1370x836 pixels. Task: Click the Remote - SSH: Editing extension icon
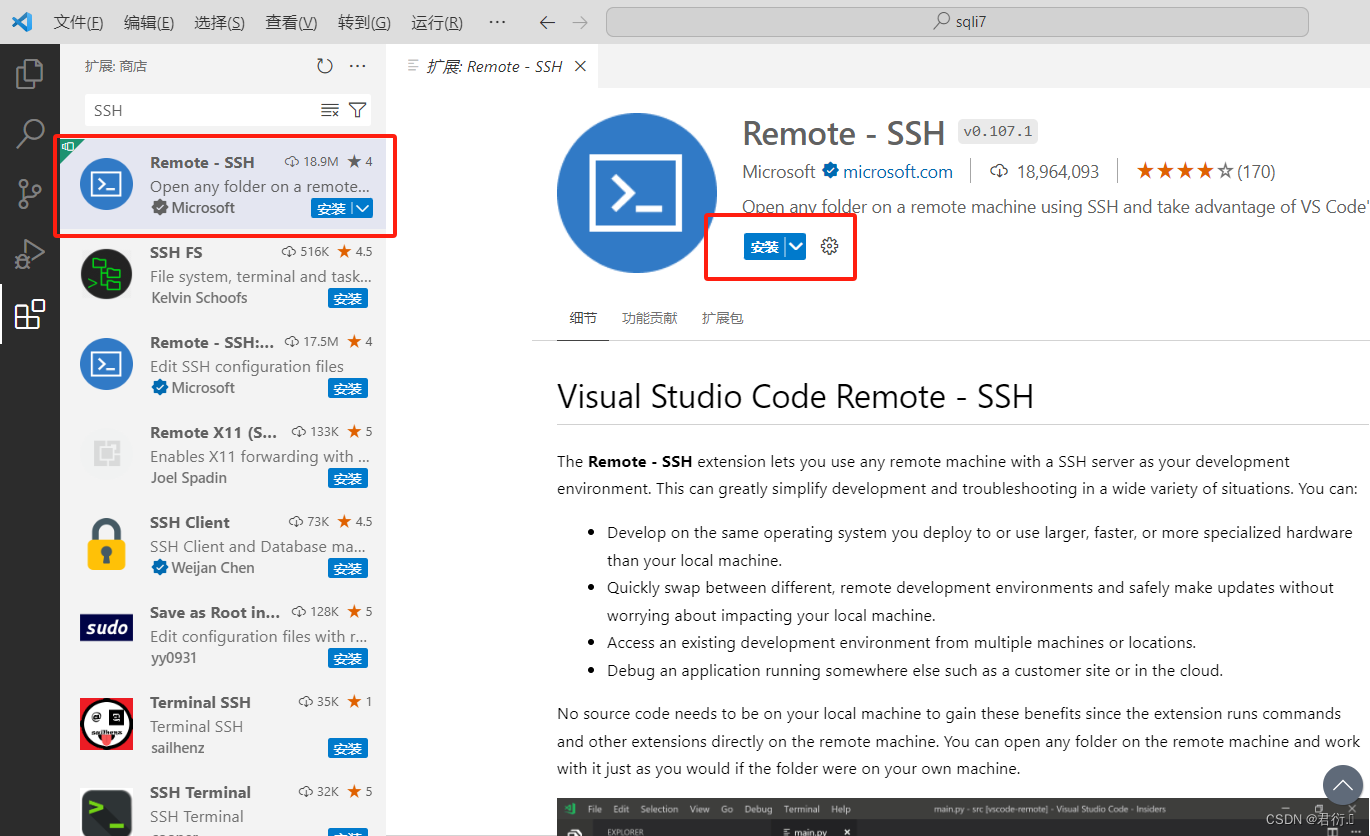[x=106, y=364]
